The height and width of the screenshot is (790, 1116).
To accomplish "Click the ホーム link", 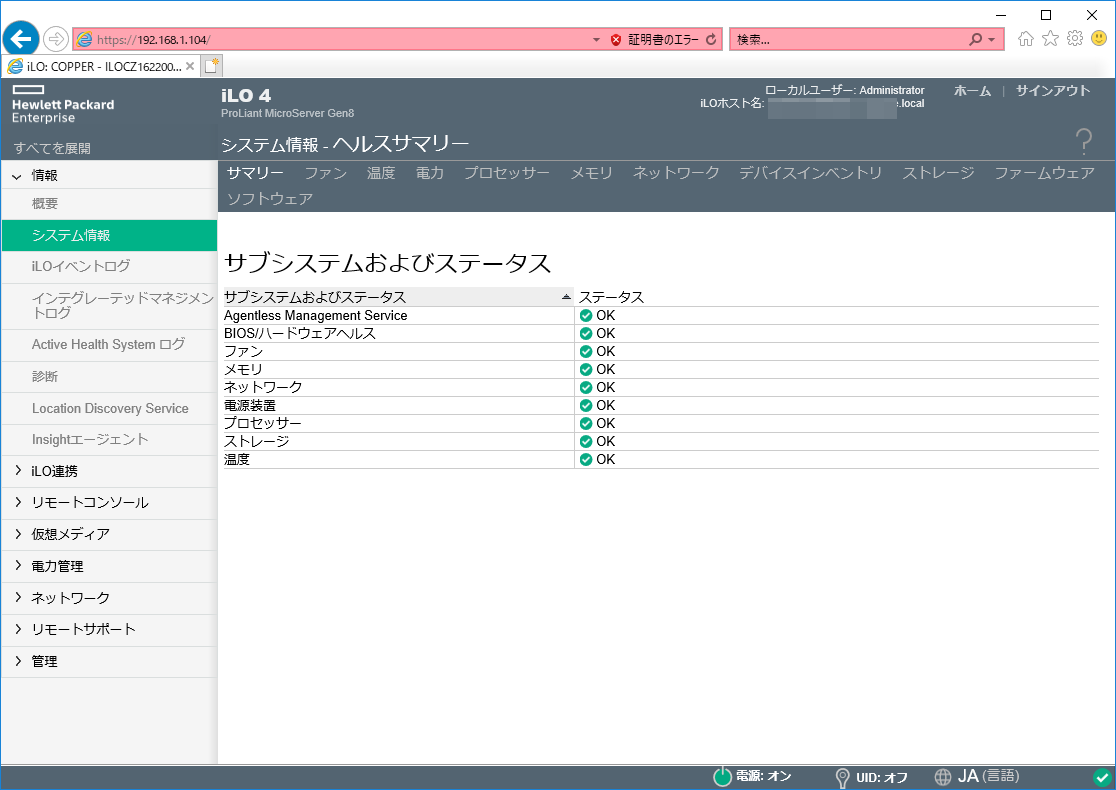I will (972, 91).
